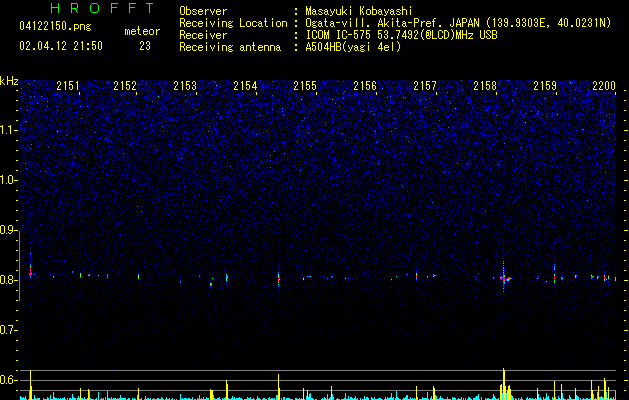Click the kHz axis unit label
629x400 pixels.
pos(9,81)
